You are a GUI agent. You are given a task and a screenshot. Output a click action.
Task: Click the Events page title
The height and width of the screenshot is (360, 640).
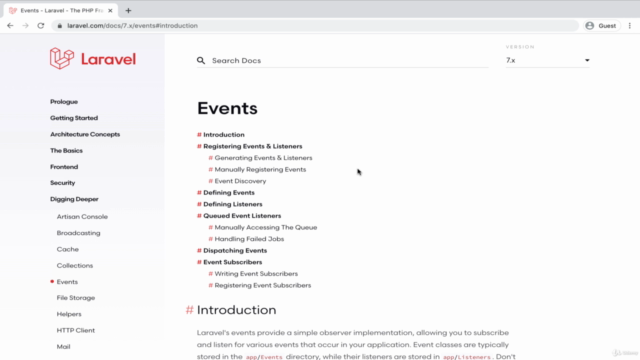point(227,108)
